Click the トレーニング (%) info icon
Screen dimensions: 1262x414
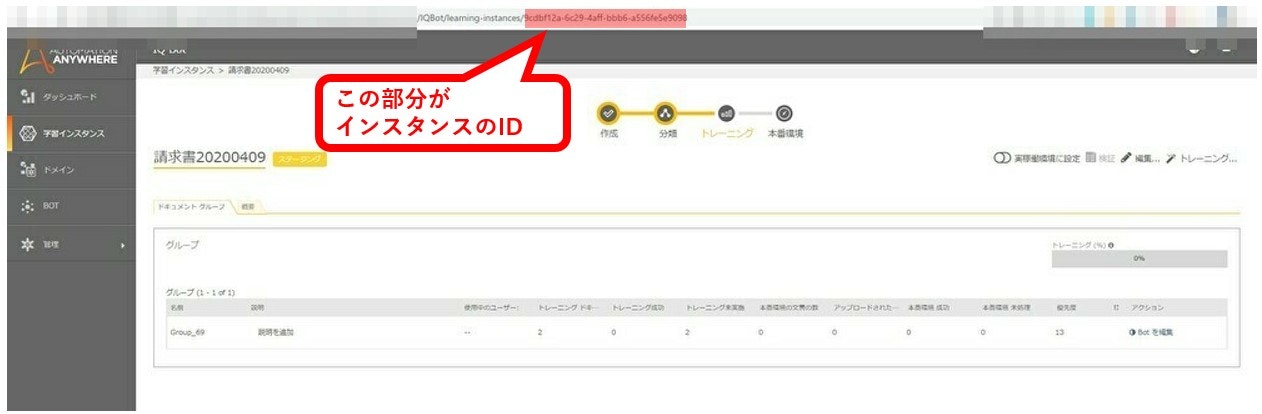[1112, 244]
